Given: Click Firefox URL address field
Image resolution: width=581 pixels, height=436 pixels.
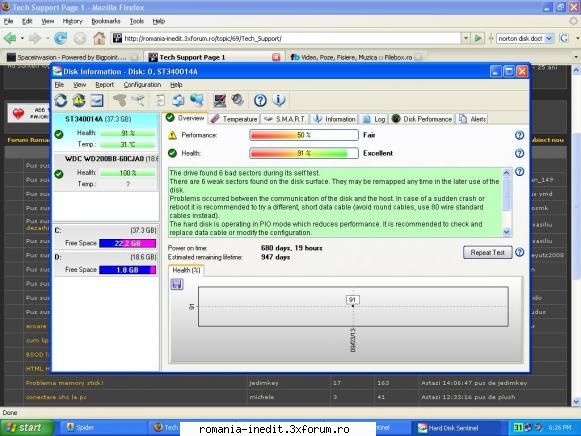Looking at the screenshot, I should point(286,38).
